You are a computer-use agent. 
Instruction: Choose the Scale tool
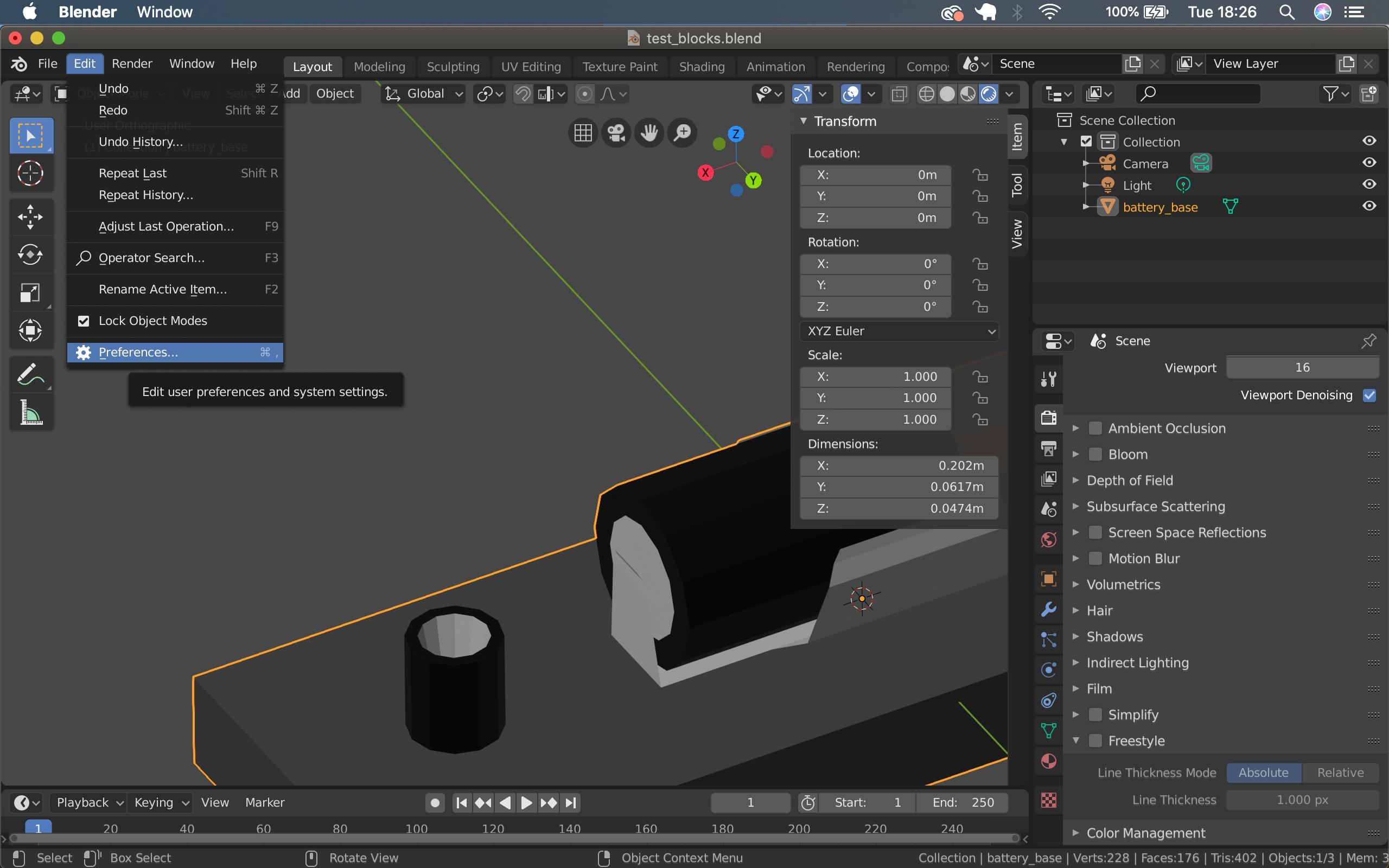(31, 292)
